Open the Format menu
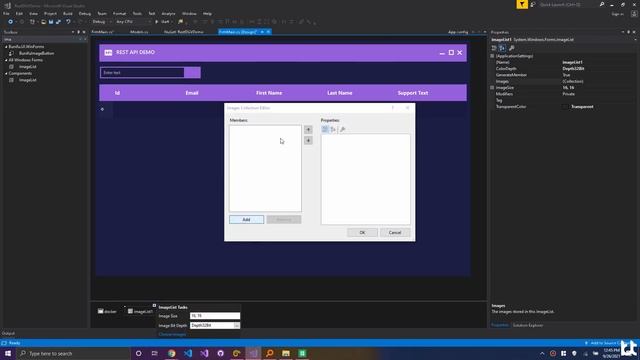The image size is (640, 360). (x=119, y=13)
